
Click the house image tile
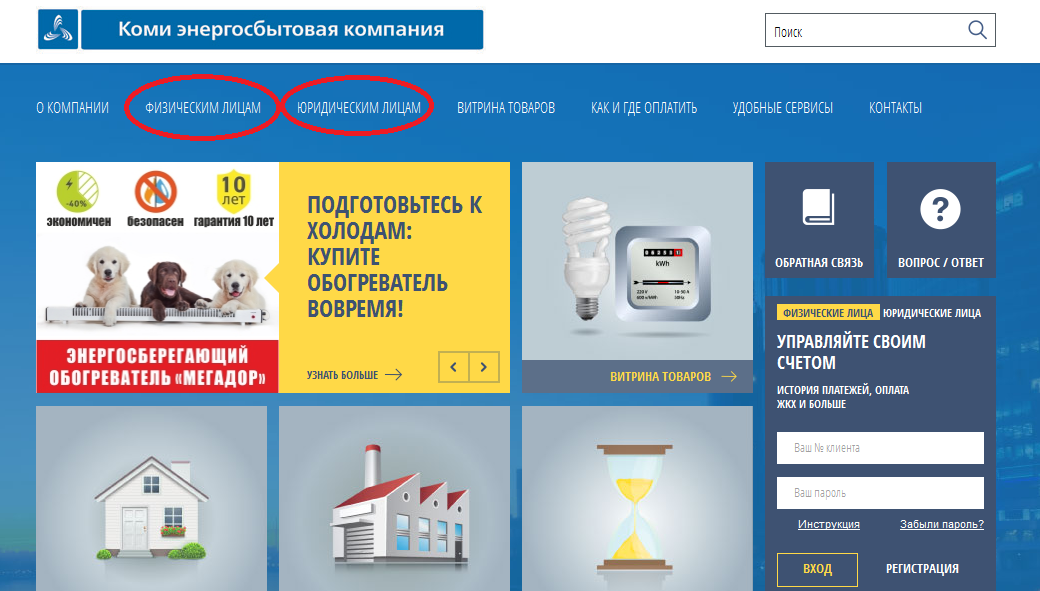tap(151, 498)
